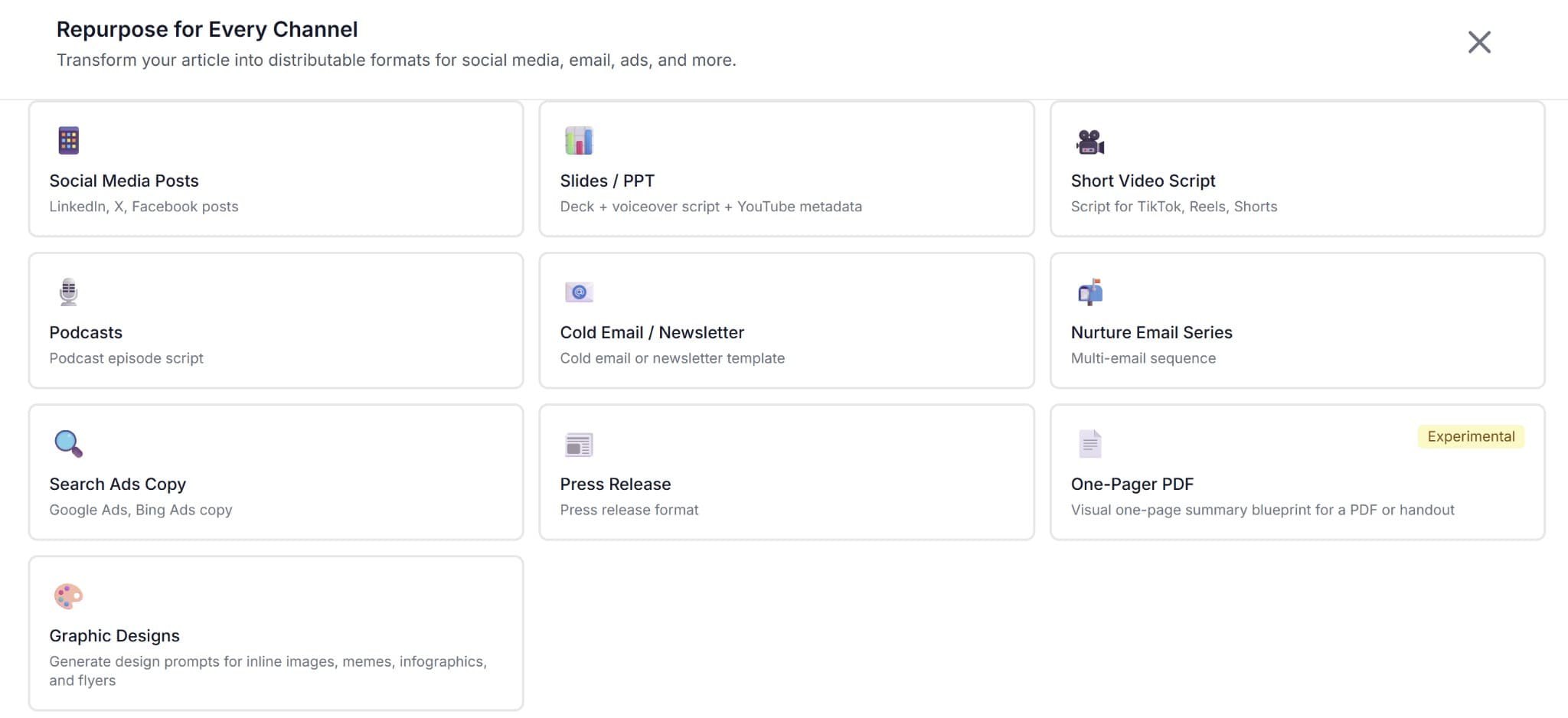The width and height of the screenshot is (1568, 718).
Task: Select the Press Release format card
Action: [786, 472]
